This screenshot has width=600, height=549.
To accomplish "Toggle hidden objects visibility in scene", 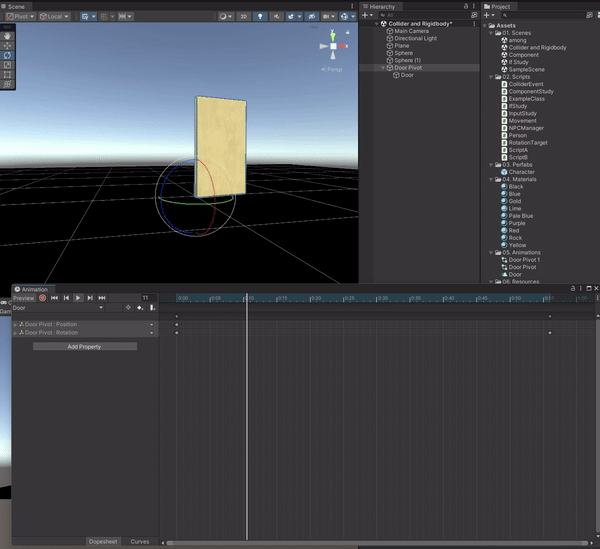I will pos(312,16).
